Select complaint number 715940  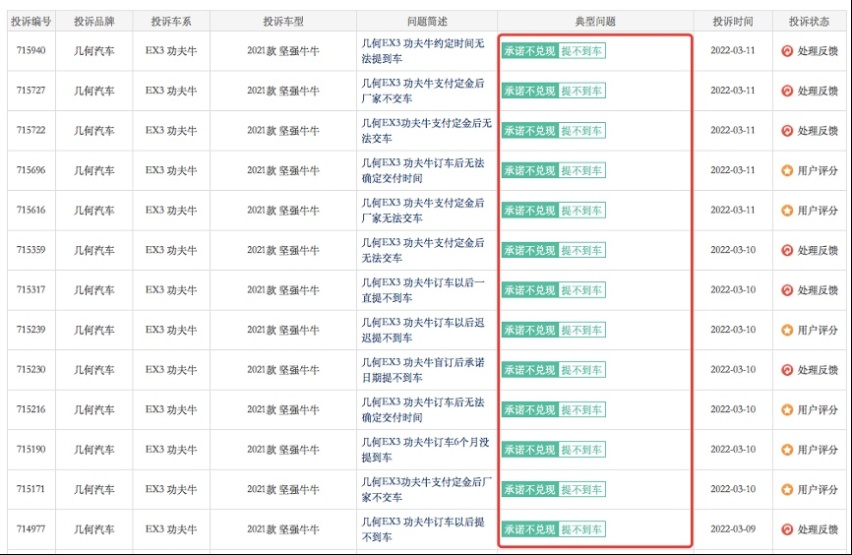click(31, 51)
